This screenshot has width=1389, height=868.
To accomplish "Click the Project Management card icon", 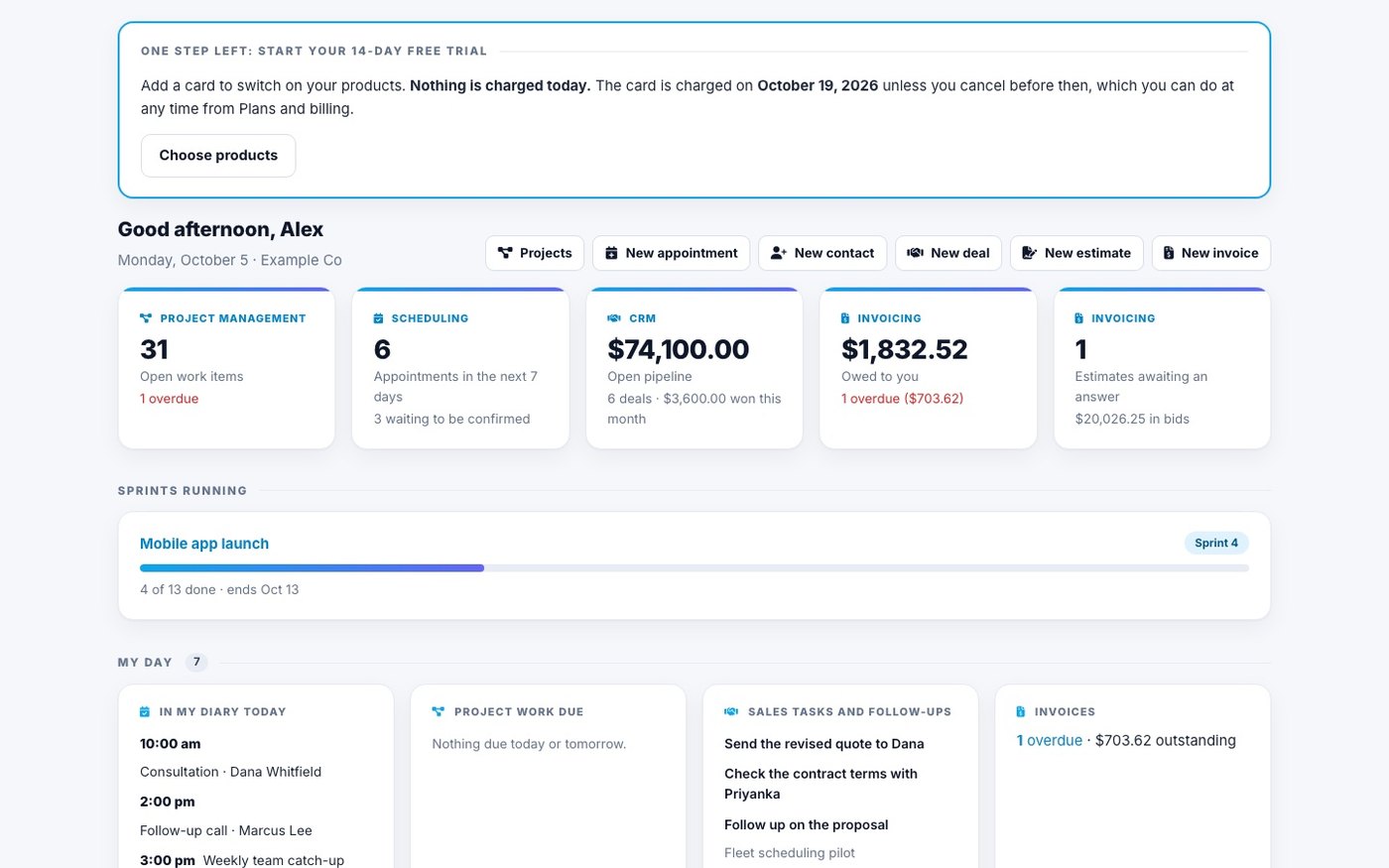I will coord(146,318).
